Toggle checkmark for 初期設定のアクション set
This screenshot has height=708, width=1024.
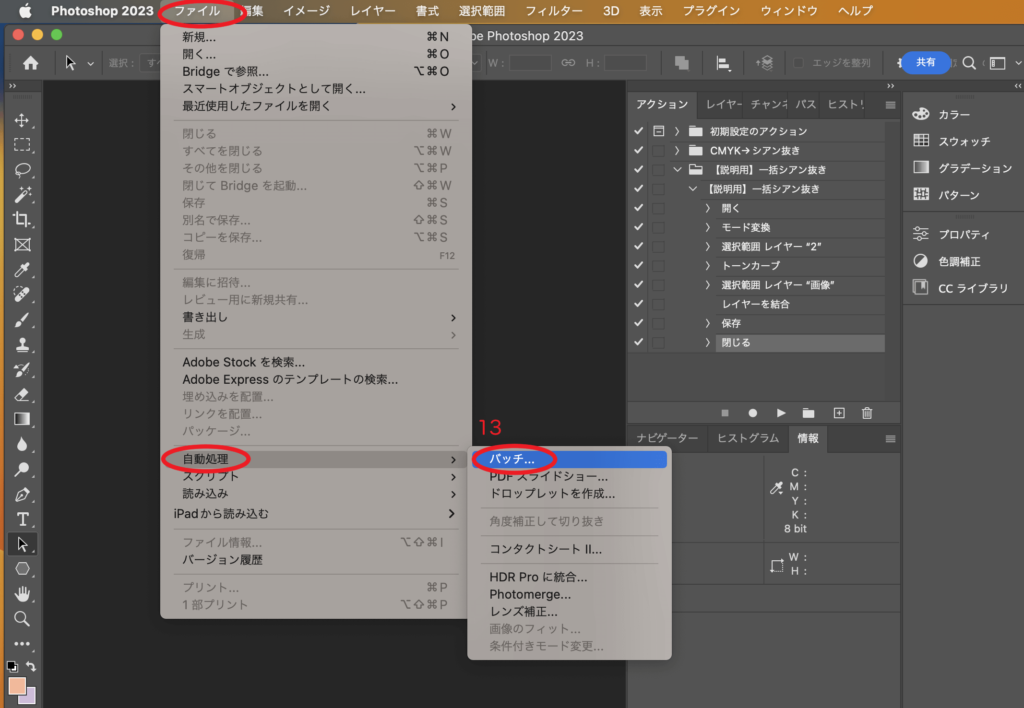coord(638,131)
